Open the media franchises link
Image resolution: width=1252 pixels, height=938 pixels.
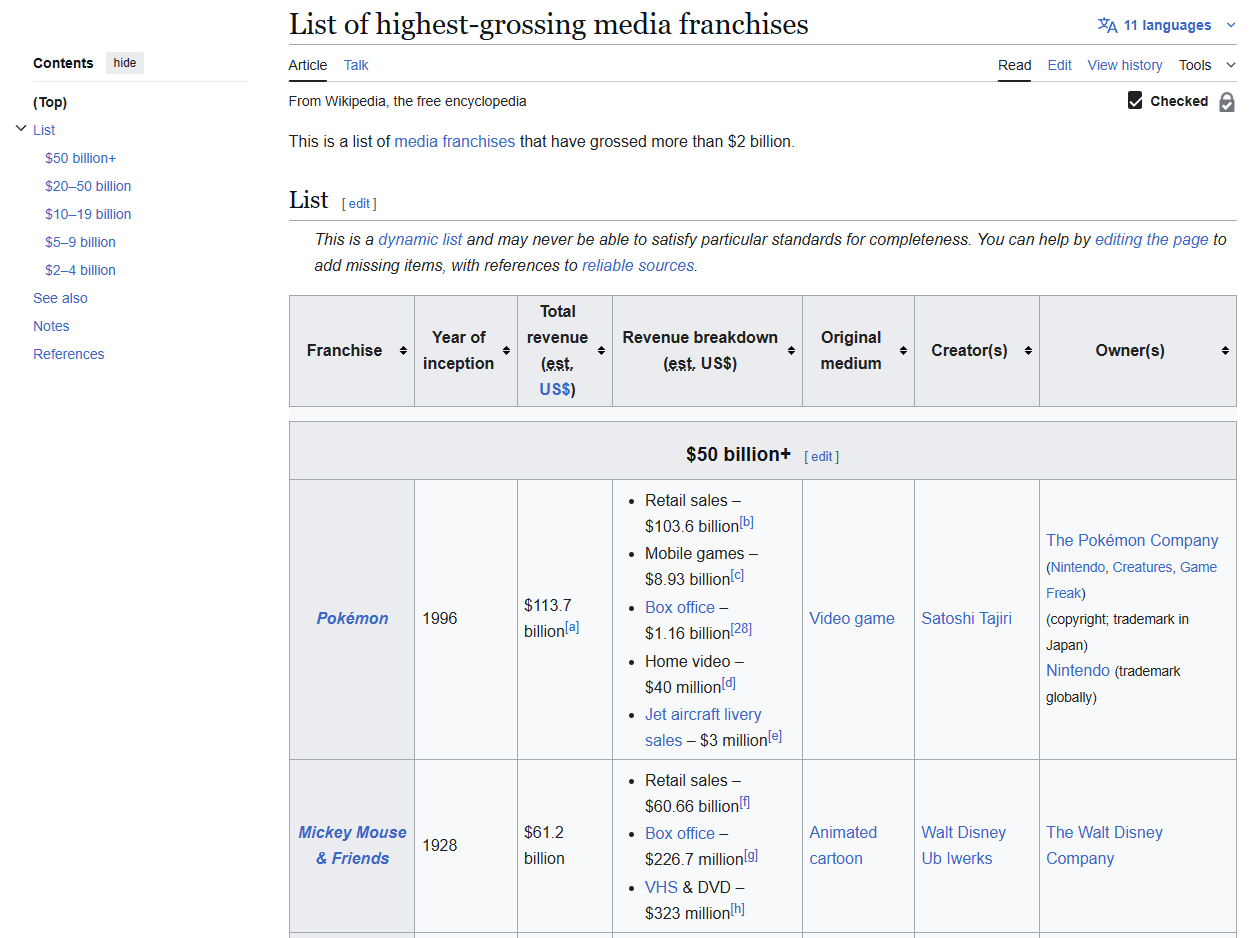455,141
